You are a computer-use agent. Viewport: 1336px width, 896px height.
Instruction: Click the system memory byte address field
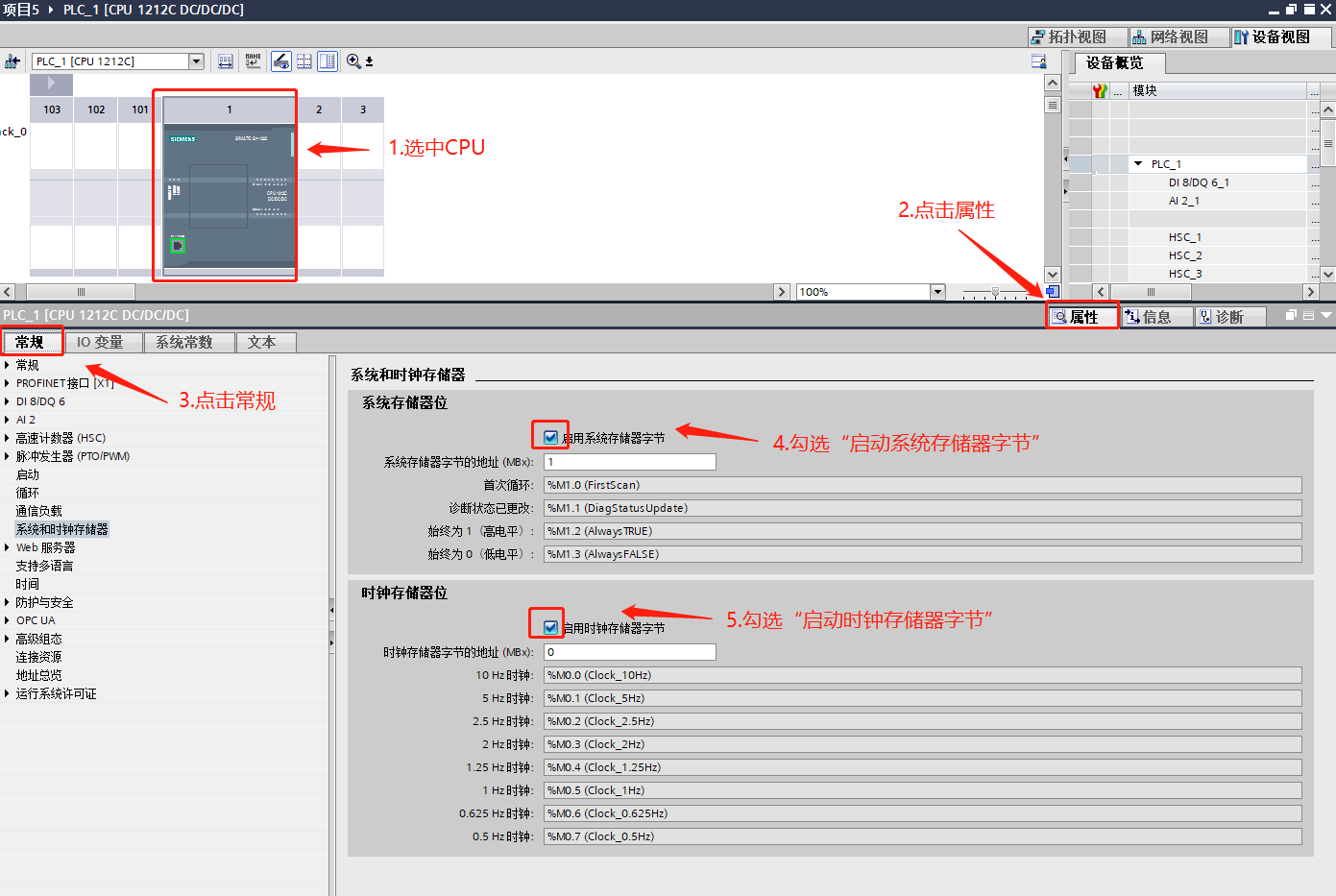pyautogui.click(x=630, y=462)
